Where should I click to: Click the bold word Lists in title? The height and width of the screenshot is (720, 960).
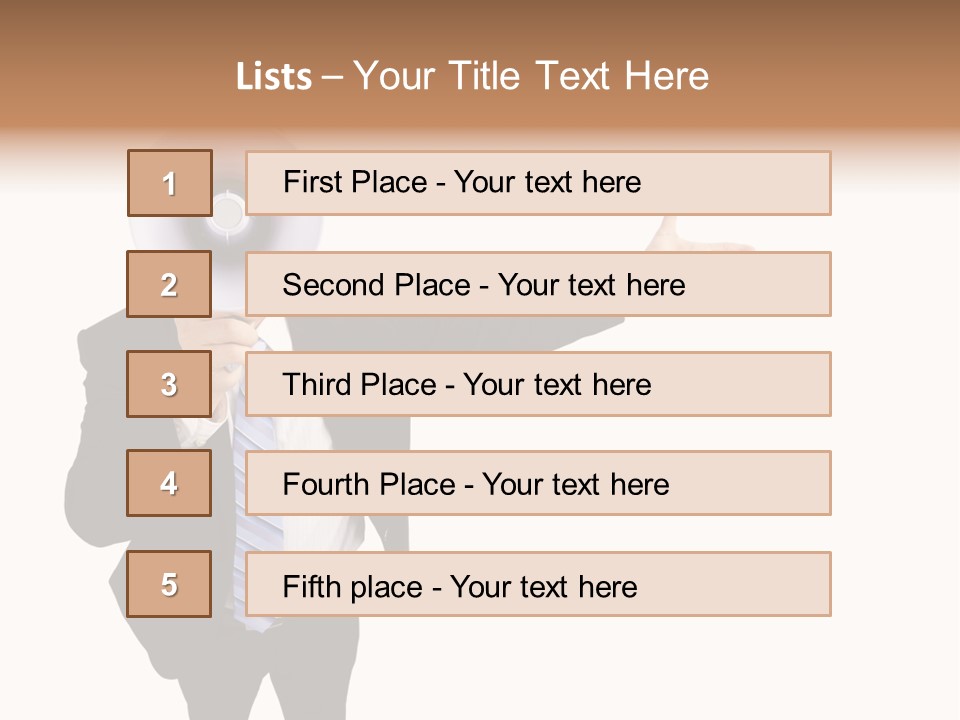pos(274,77)
